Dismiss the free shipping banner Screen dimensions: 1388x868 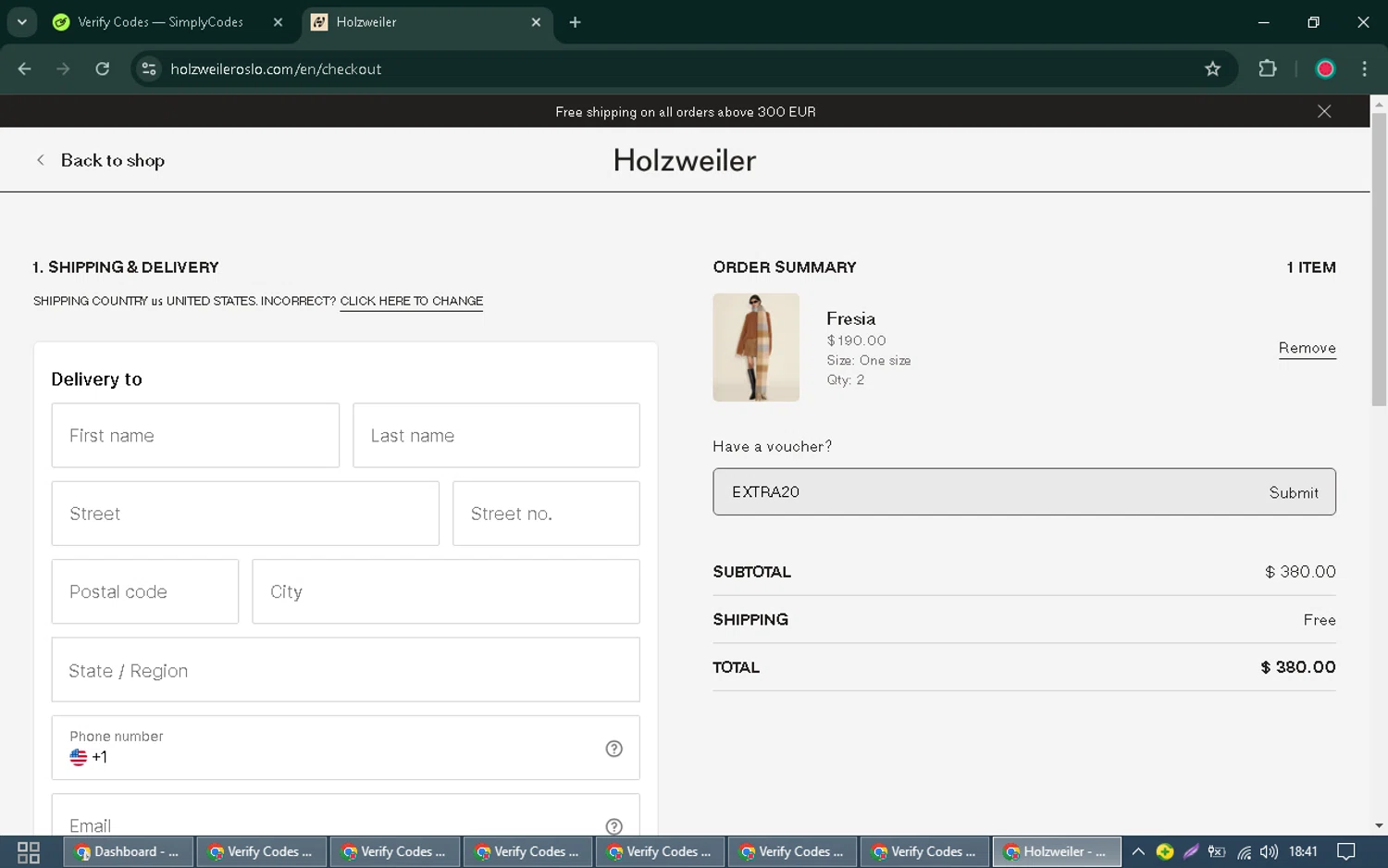coord(1324,111)
